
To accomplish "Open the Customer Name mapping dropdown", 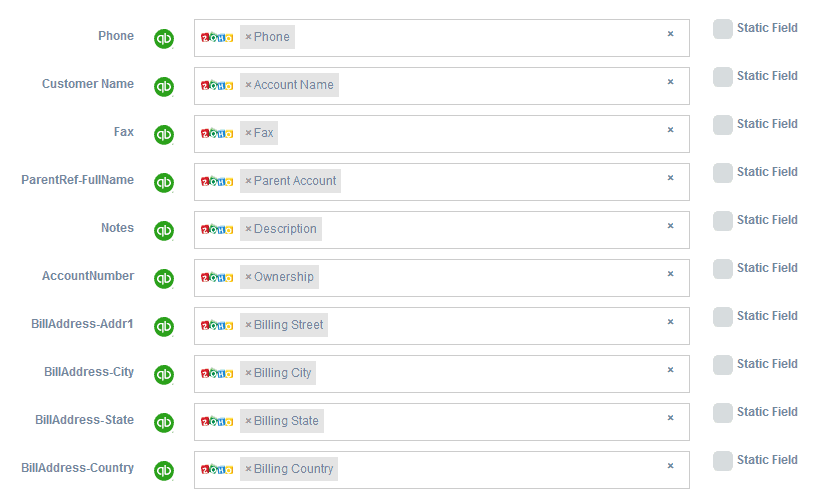I will click(500, 86).
